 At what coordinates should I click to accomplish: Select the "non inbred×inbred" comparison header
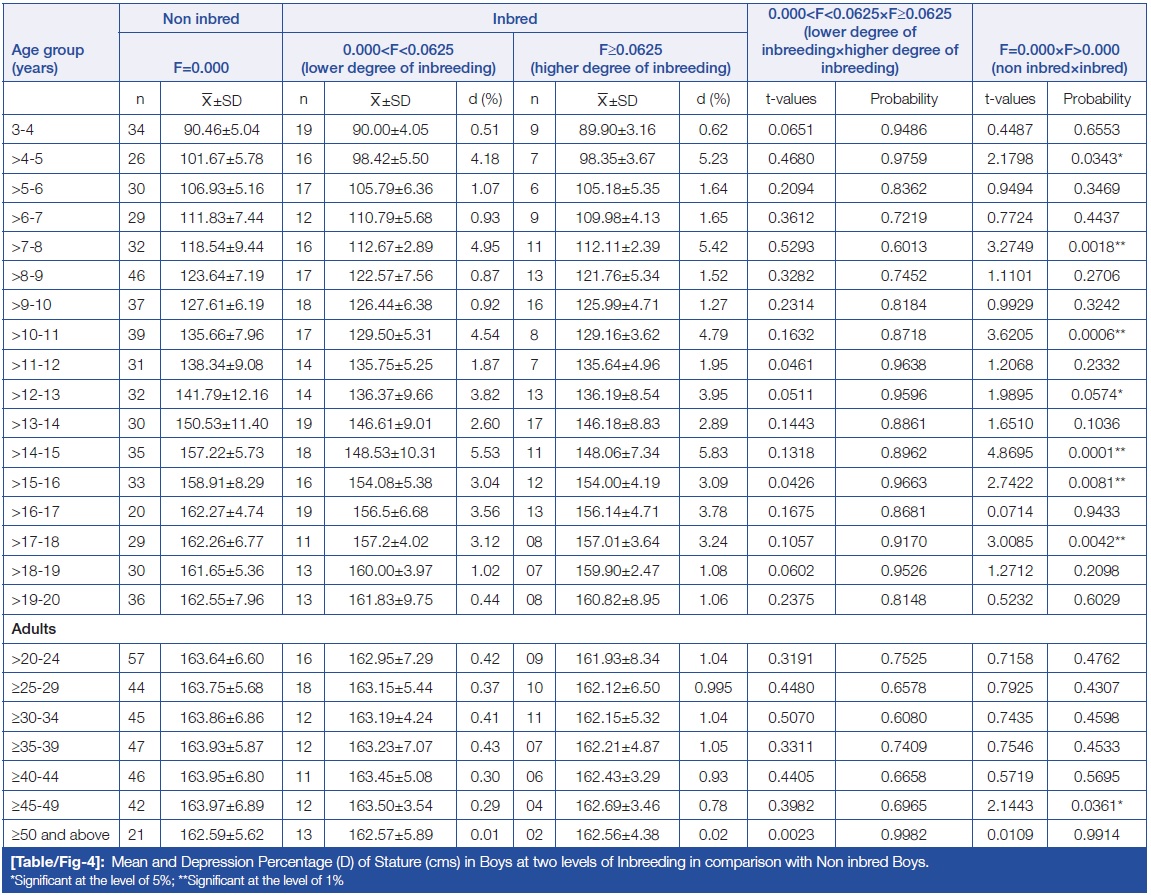pyautogui.click(x=1060, y=59)
